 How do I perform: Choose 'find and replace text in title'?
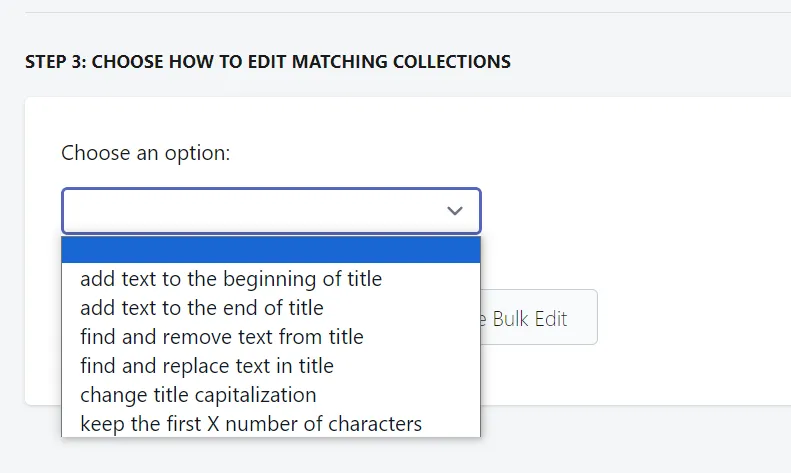click(271, 366)
